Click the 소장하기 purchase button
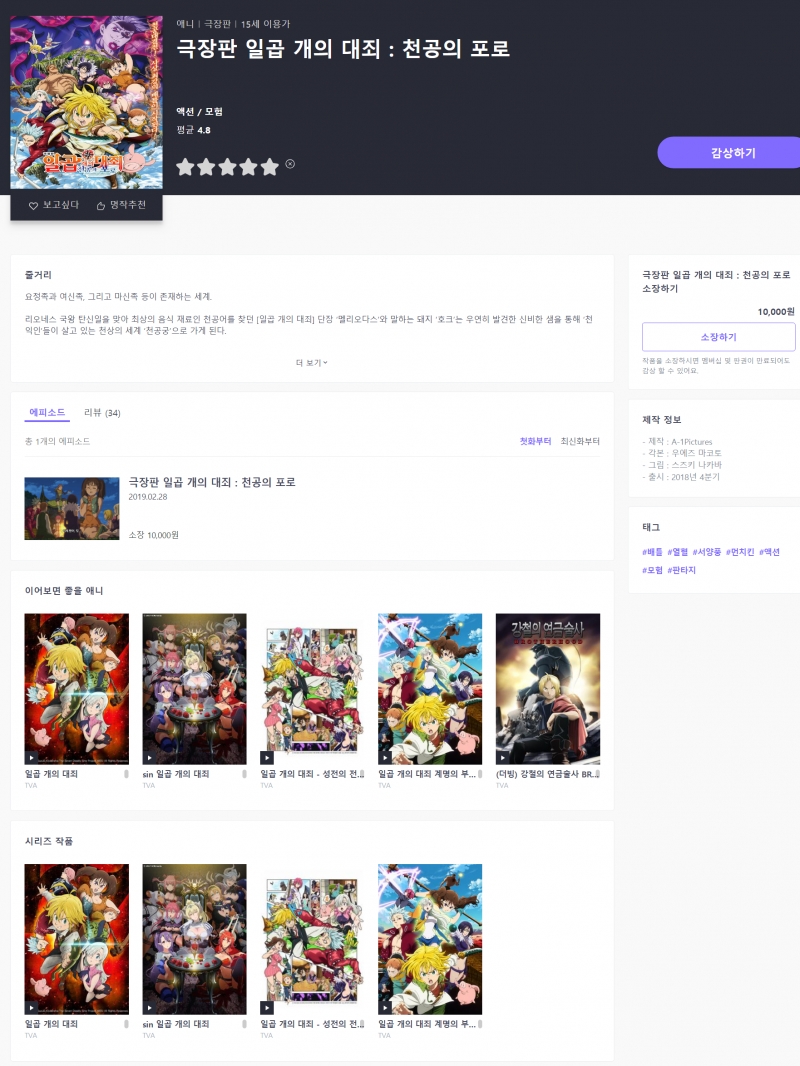Viewport: 800px width, 1066px height. pos(718,337)
